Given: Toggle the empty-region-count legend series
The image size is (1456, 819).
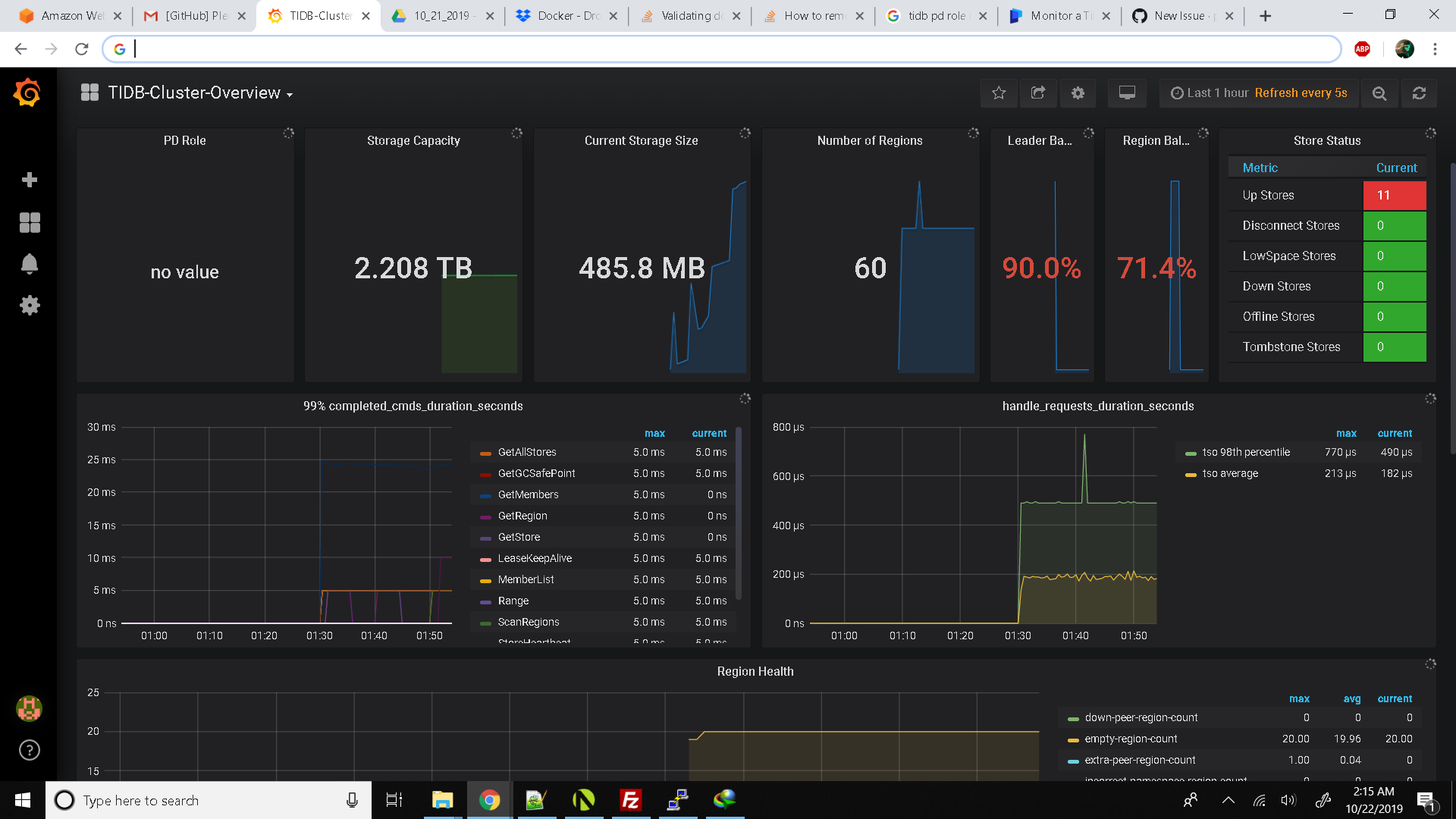Looking at the screenshot, I should [x=1131, y=739].
